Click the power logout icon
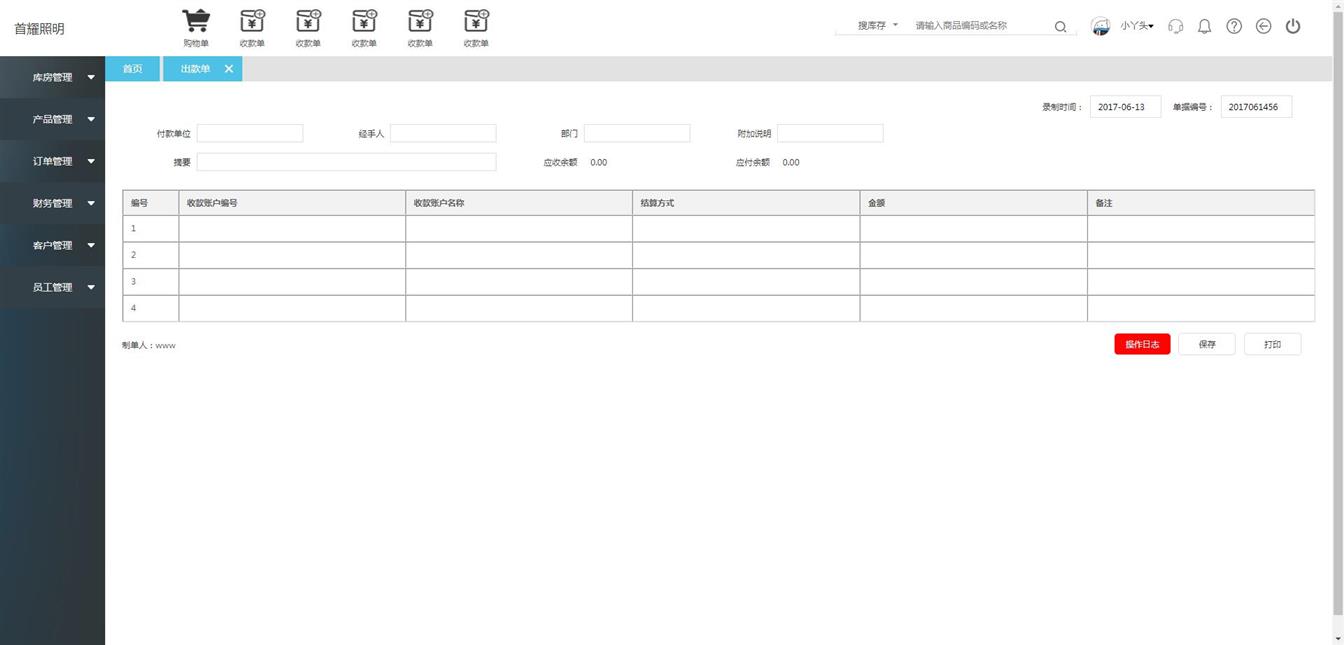This screenshot has width=1344, height=645. [x=1293, y=27]
